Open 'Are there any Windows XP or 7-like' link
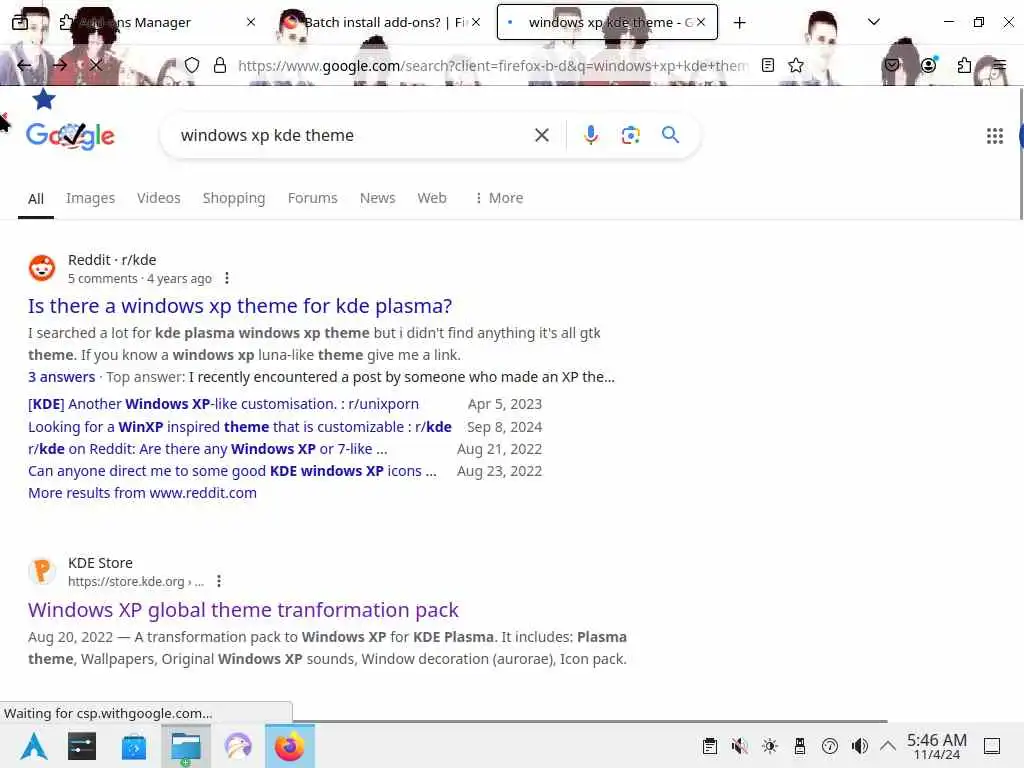 point(208,449)
